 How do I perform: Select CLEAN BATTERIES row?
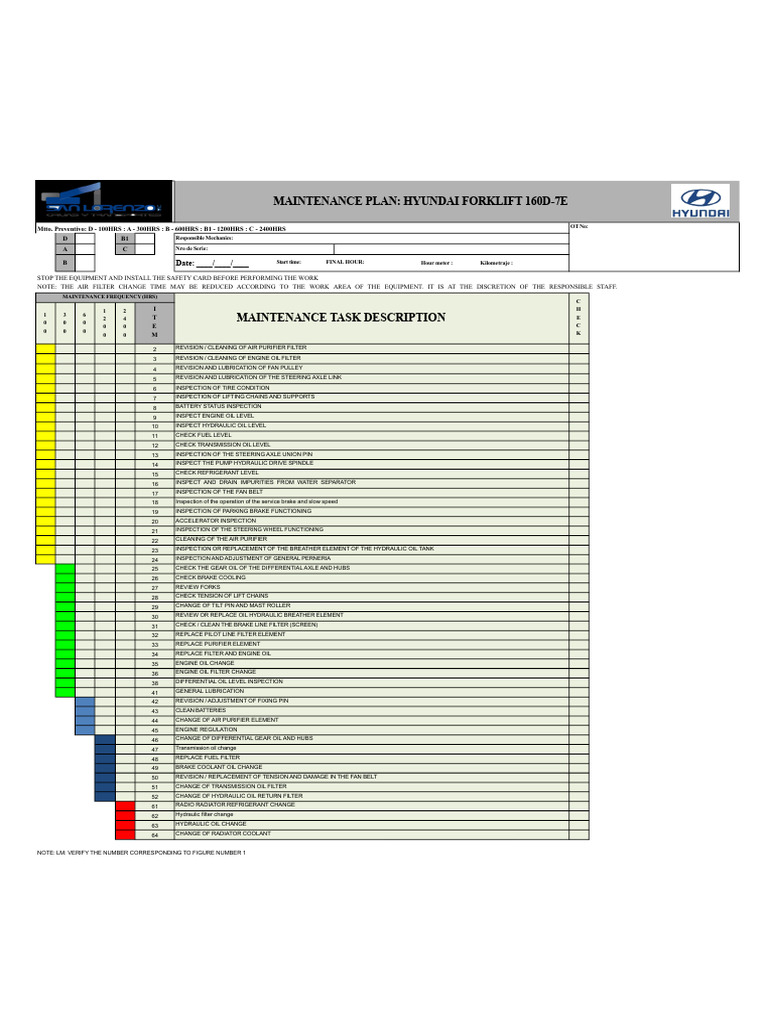click(372, 711)
